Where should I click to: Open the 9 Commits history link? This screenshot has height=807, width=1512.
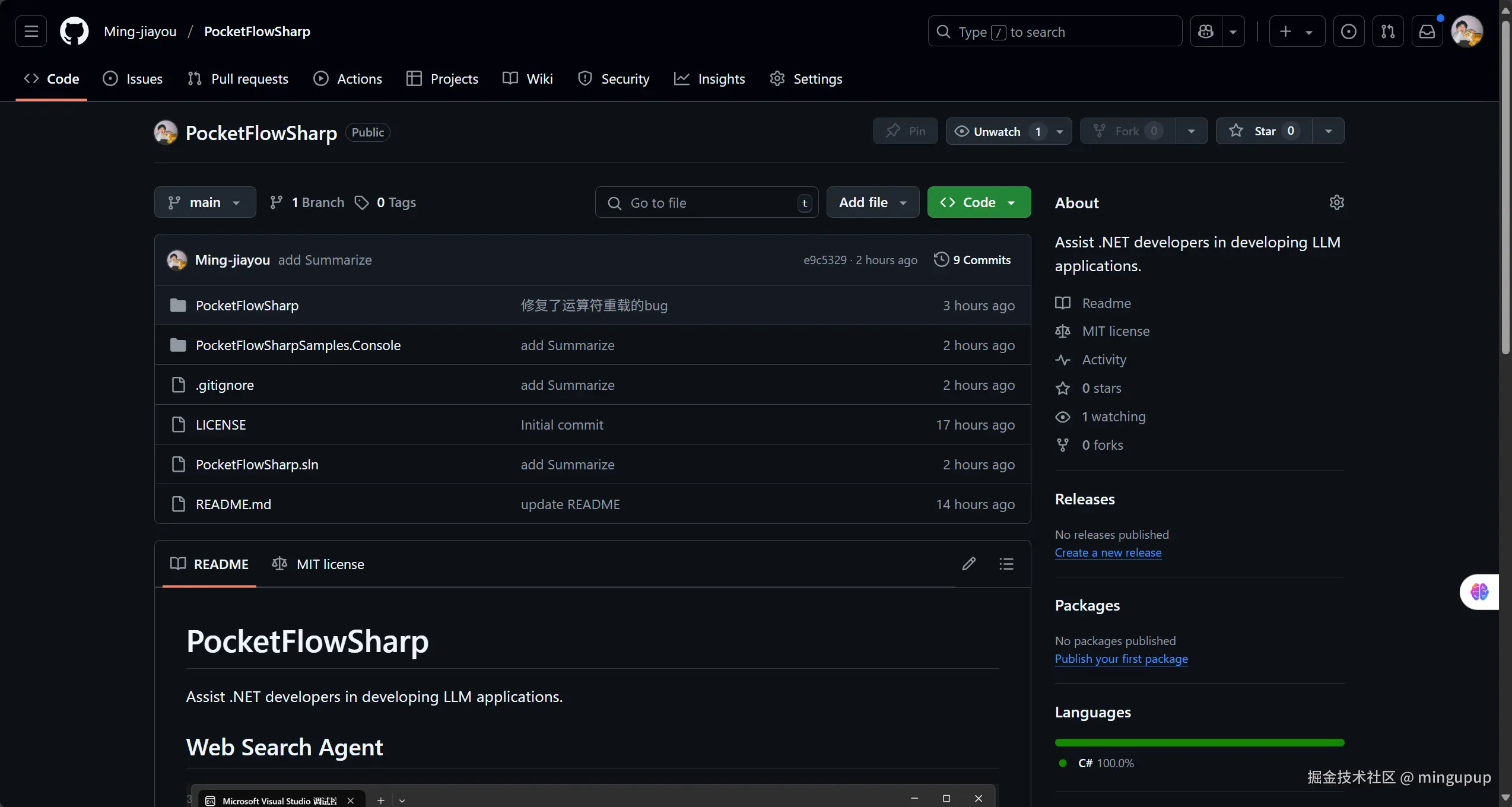point(973,260)
